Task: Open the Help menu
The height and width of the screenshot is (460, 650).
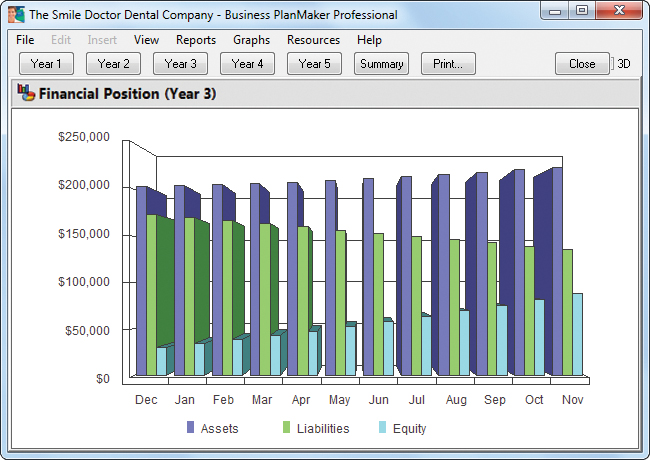Action: click(x=369, y=40)
